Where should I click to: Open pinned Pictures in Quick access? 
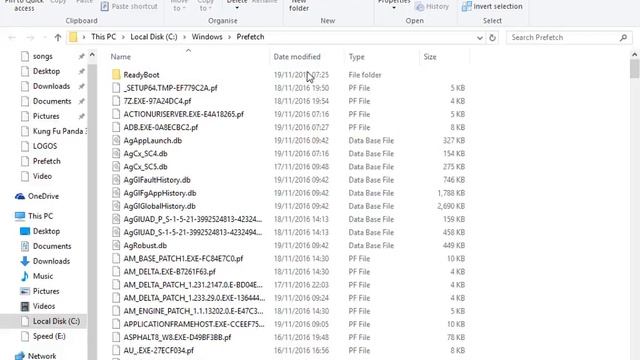tap(46, 116)
